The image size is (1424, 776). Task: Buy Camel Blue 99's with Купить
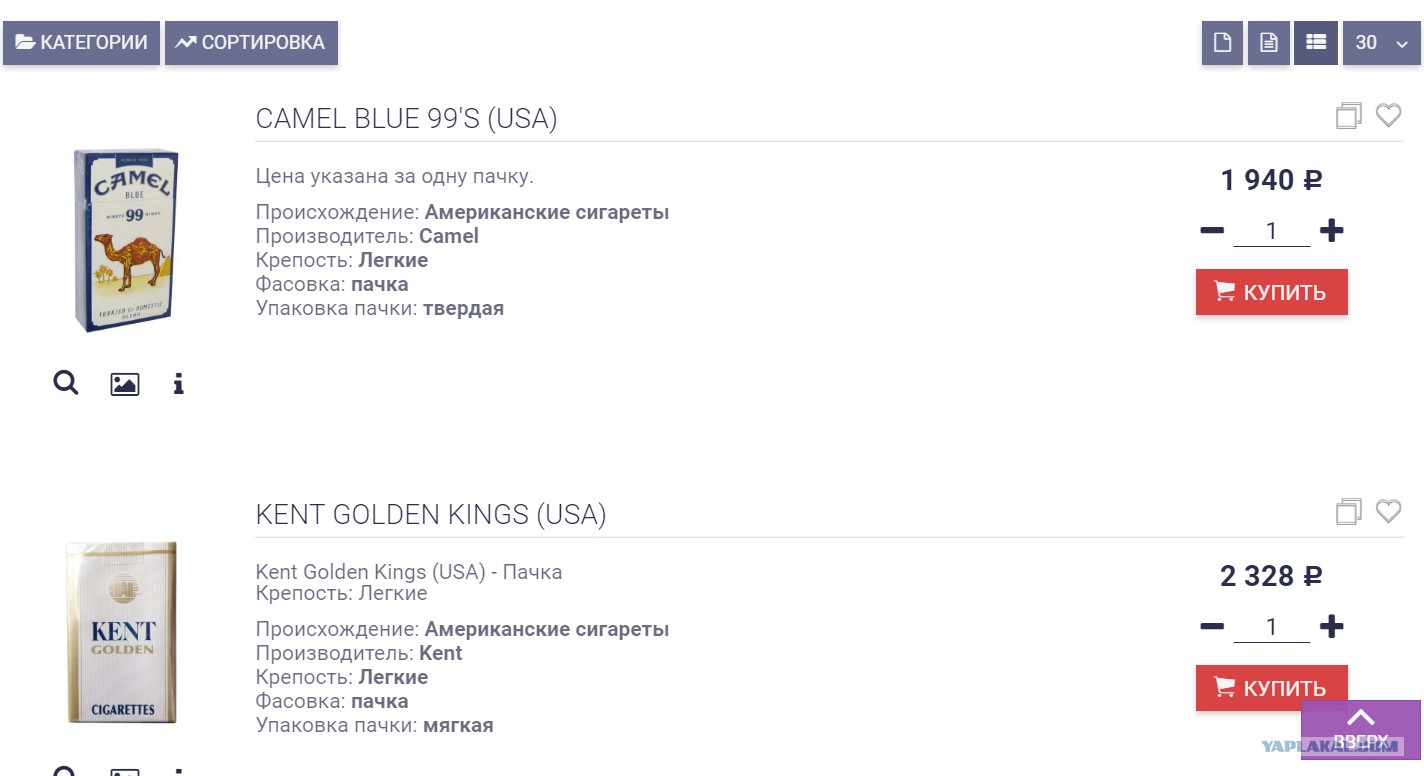(x=1272, y=292)
